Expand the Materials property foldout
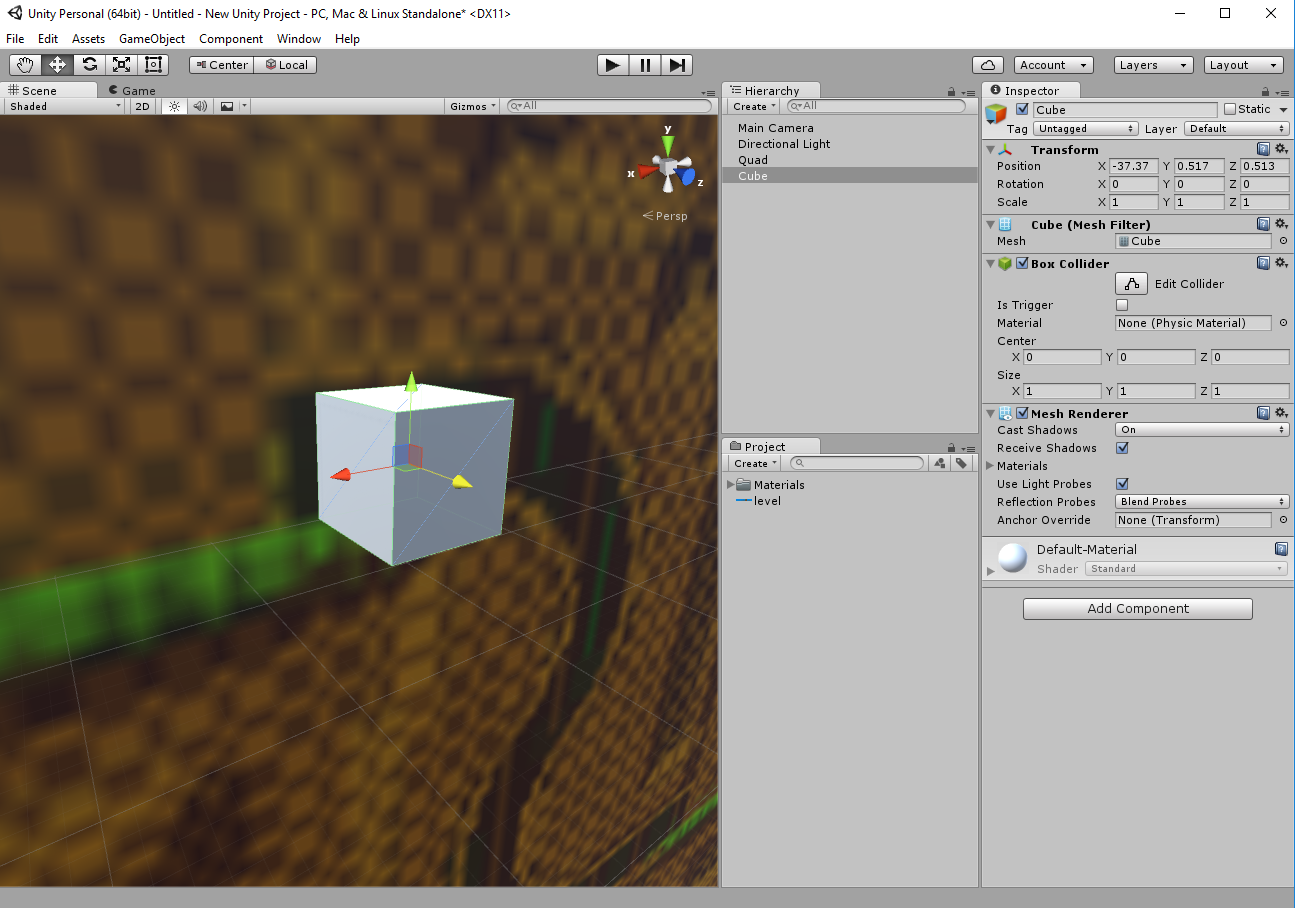1295x908 pixels. [990, 466]
